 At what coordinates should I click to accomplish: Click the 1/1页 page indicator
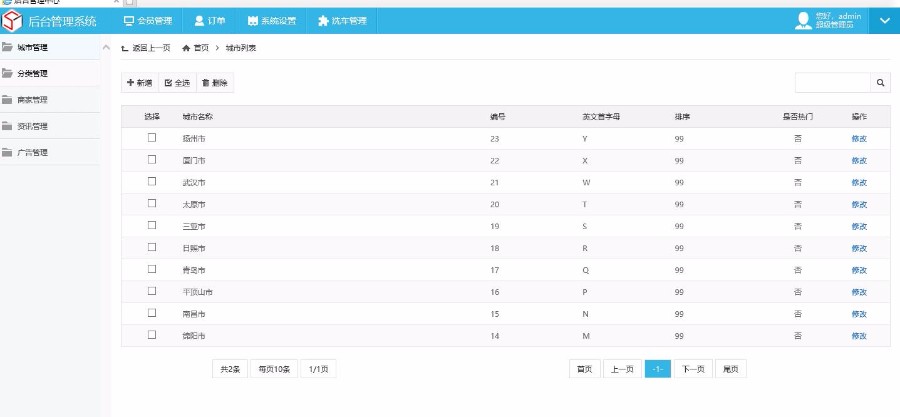(319, 369)
